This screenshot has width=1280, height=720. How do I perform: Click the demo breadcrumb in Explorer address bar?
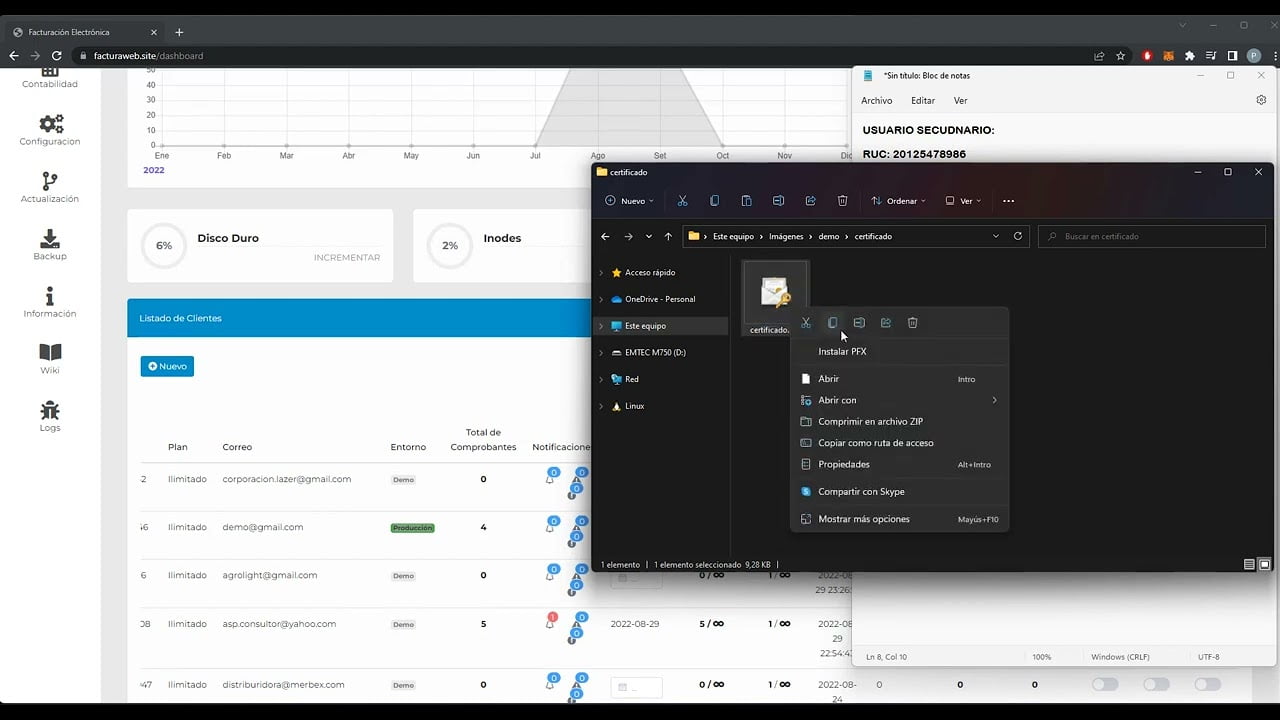pyautogui.click(x=828, y=237)
